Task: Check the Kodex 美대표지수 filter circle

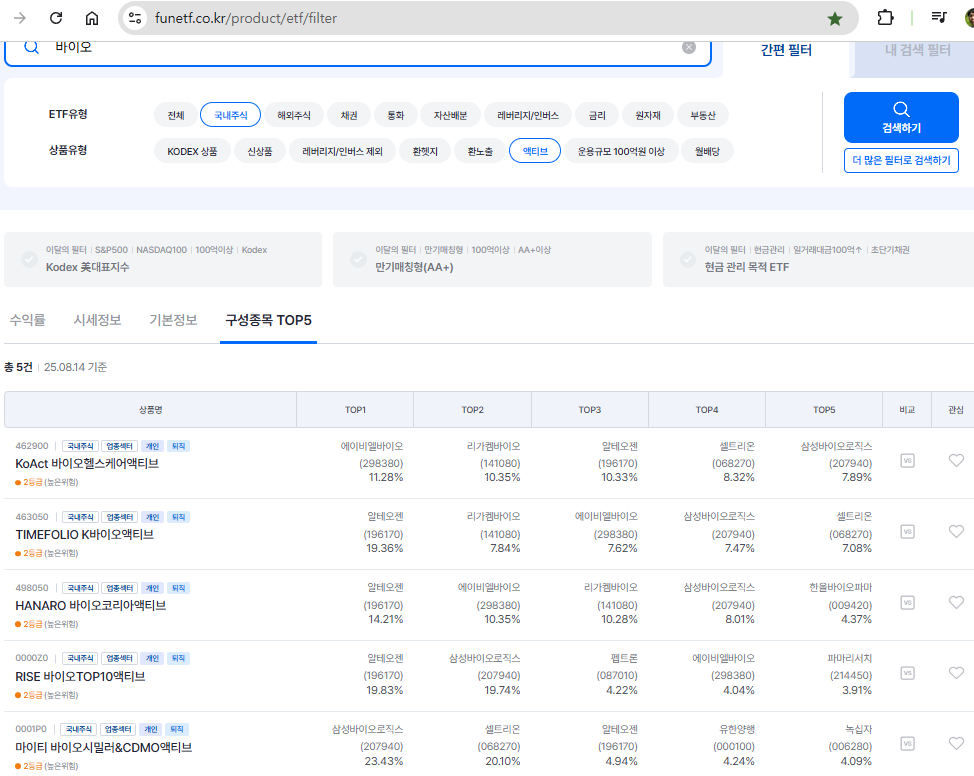Action: 29,259
